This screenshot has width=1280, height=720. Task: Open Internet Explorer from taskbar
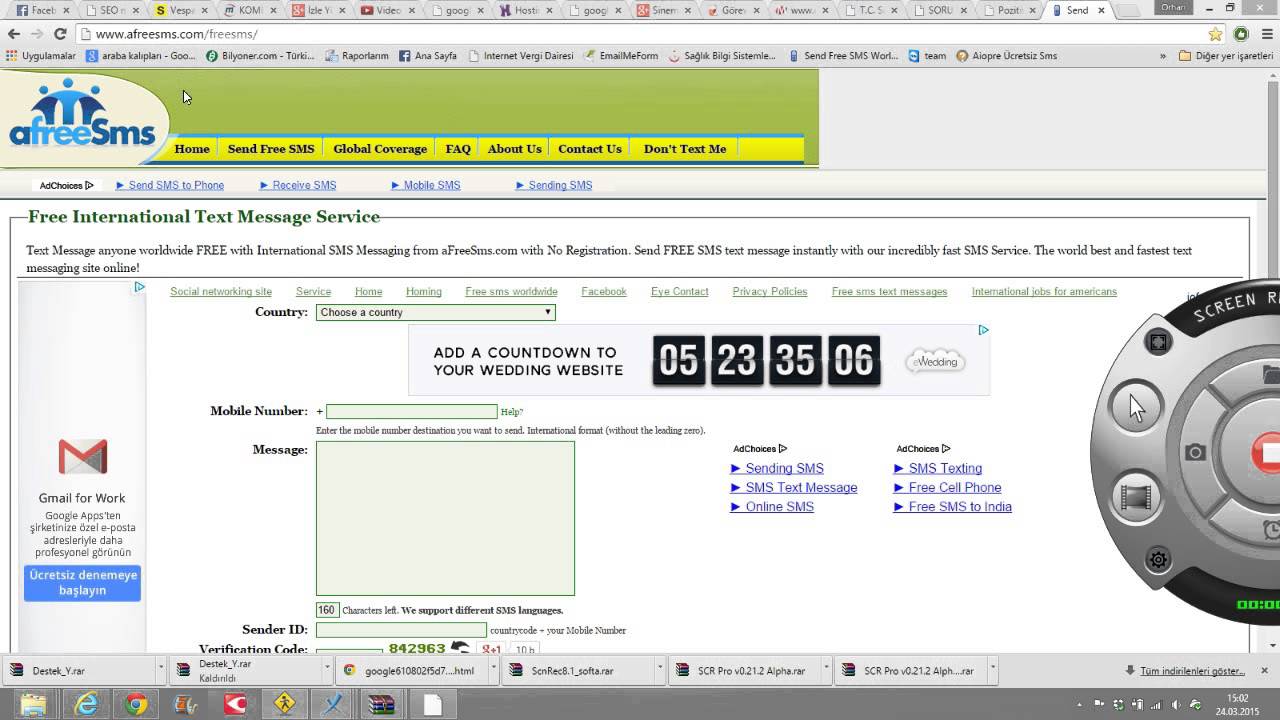coord(87,704)
